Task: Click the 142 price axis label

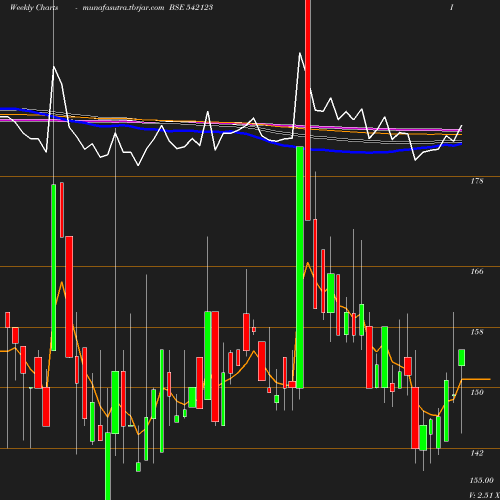Action: click(x=477, y=453)
